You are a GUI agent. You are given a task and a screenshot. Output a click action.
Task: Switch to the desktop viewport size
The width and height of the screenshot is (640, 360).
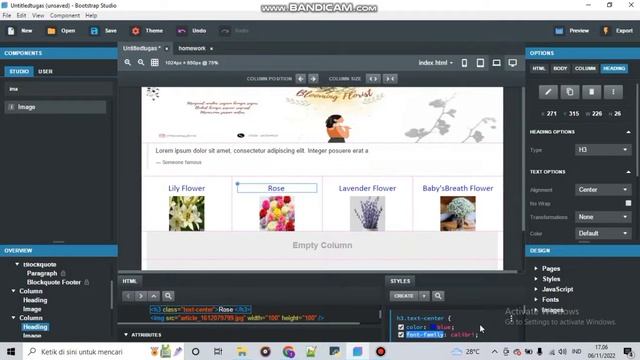point(513,62)
